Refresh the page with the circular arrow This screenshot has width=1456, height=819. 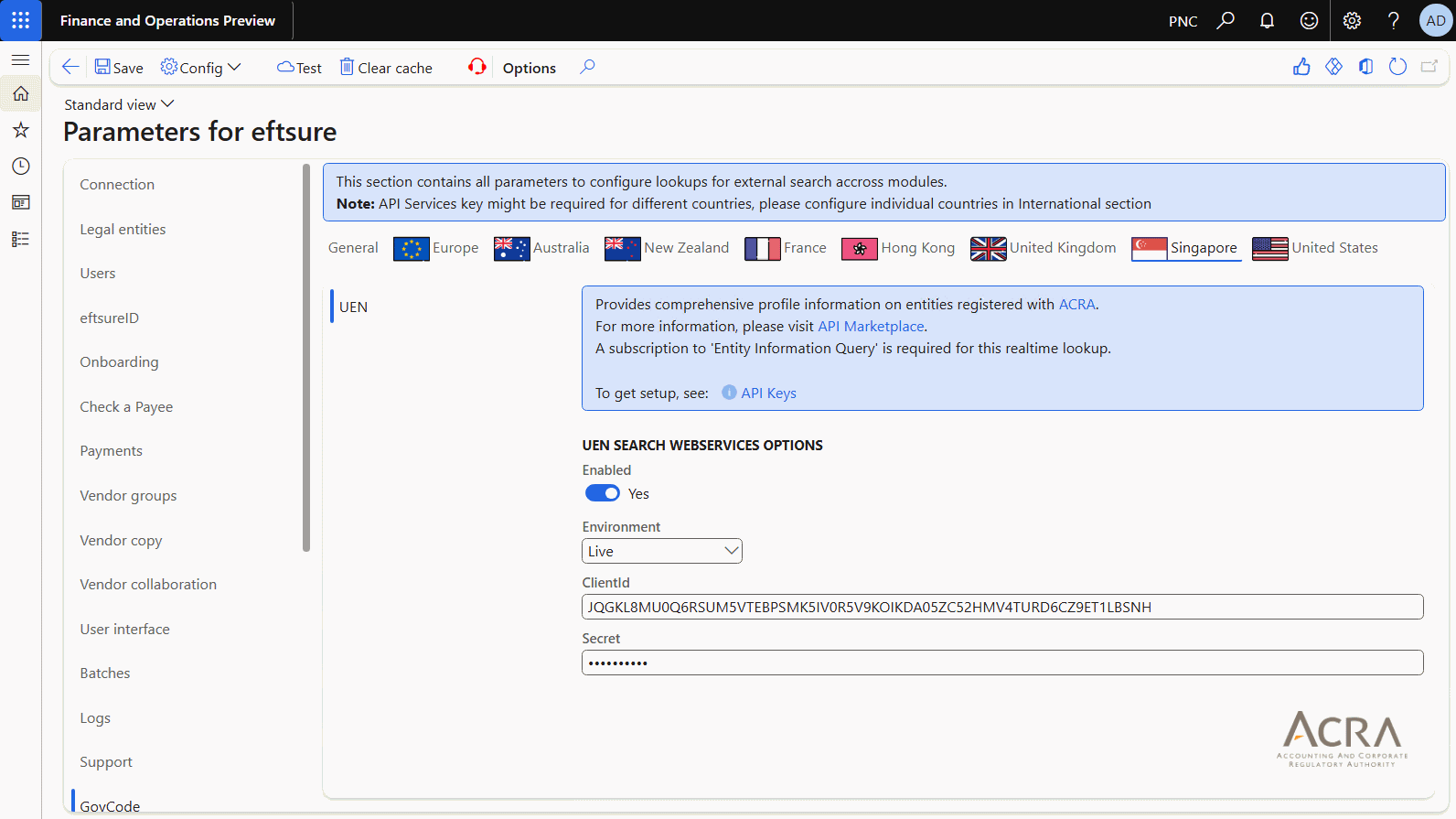(1397, 67)
